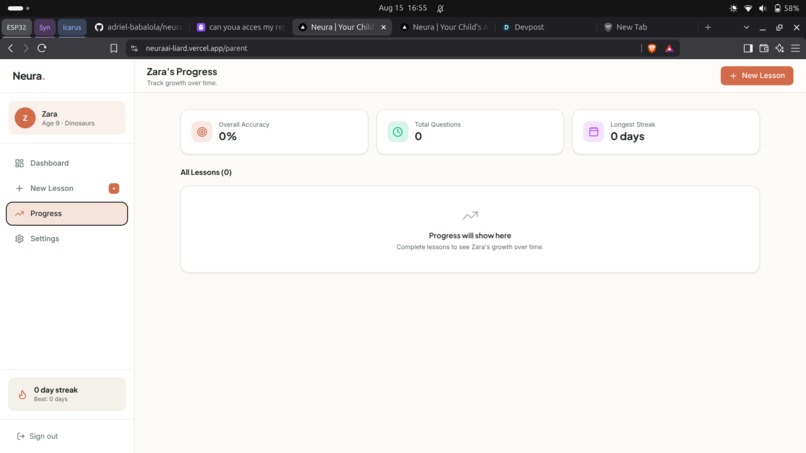Click the Overall Accuracy 0% value
Image resolution: width=806 pixels, height=453 pixels.
click(228, 136)
